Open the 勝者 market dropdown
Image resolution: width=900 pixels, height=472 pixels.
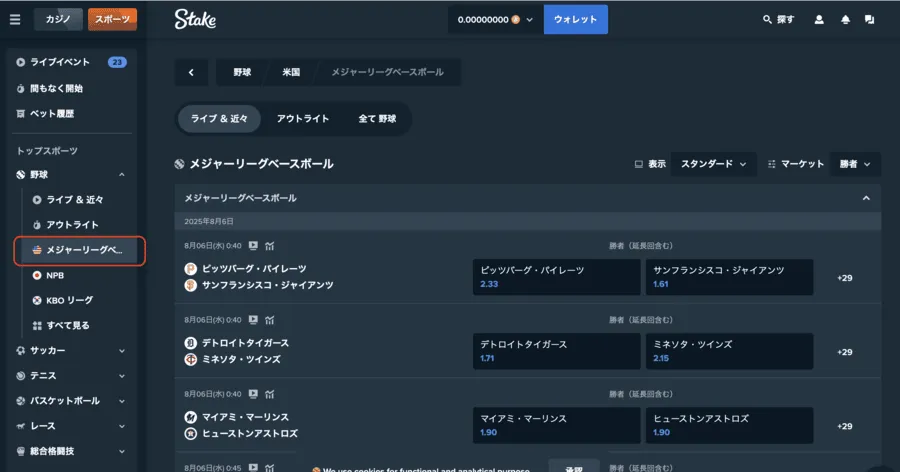[x=855, y=164]
